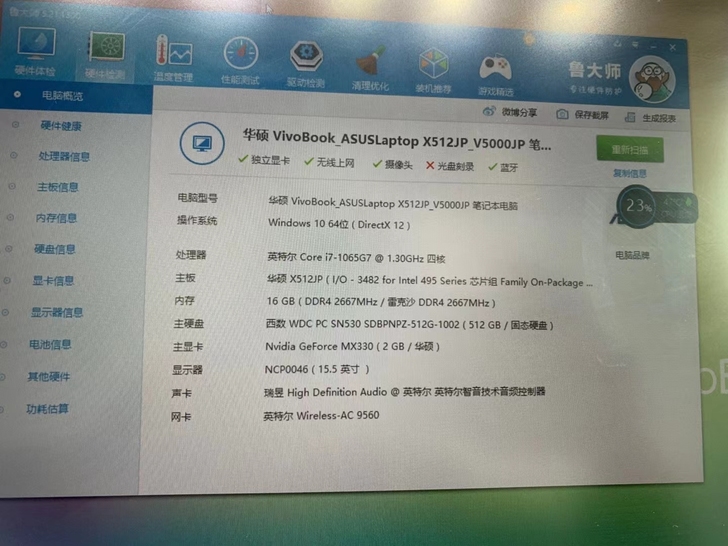Close the 鲁大师 window
728x546 pixels.
pyautogui.click(x=672, y=47)
